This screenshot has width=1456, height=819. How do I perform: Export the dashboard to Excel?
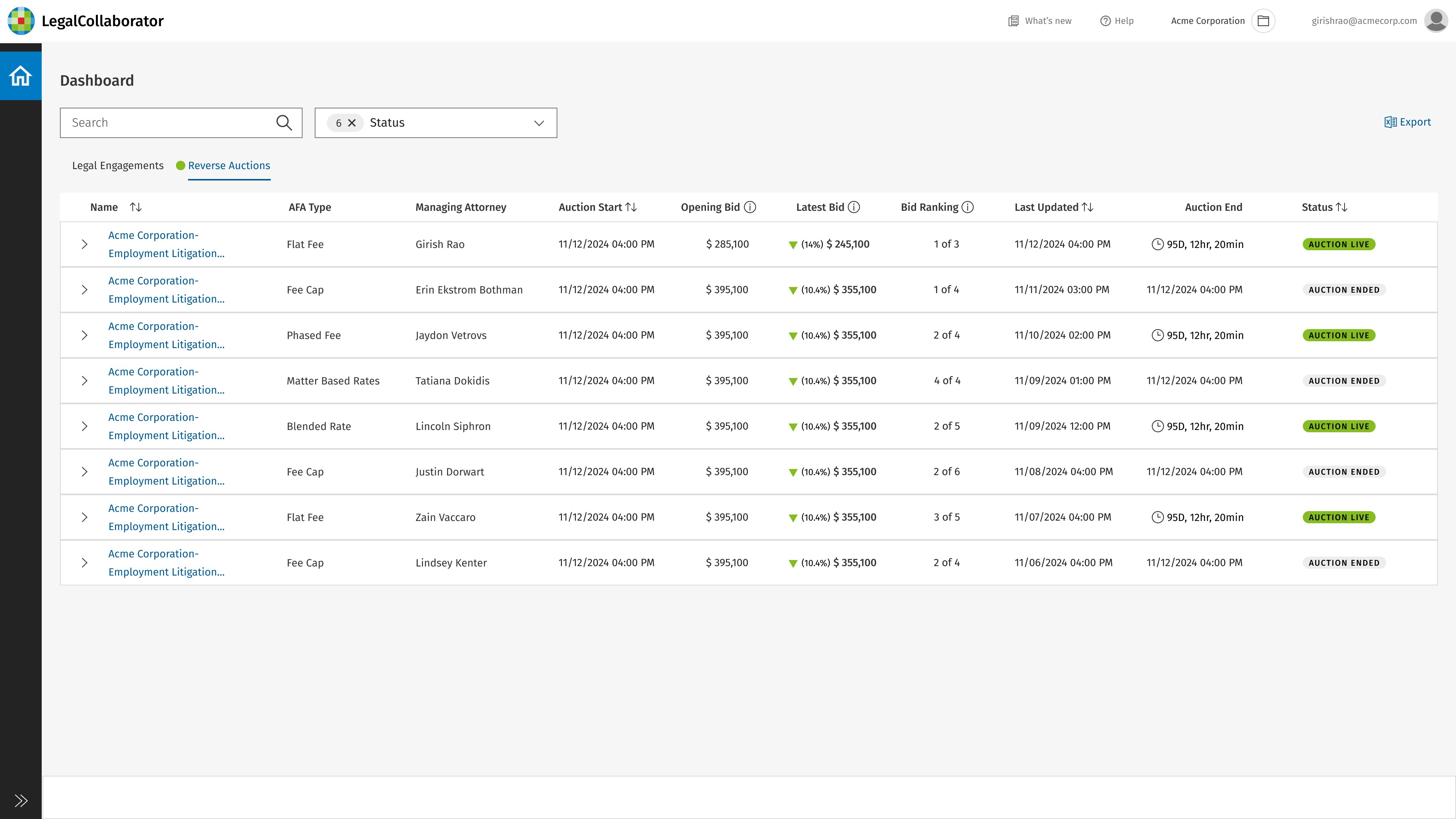click(1407, 122)
